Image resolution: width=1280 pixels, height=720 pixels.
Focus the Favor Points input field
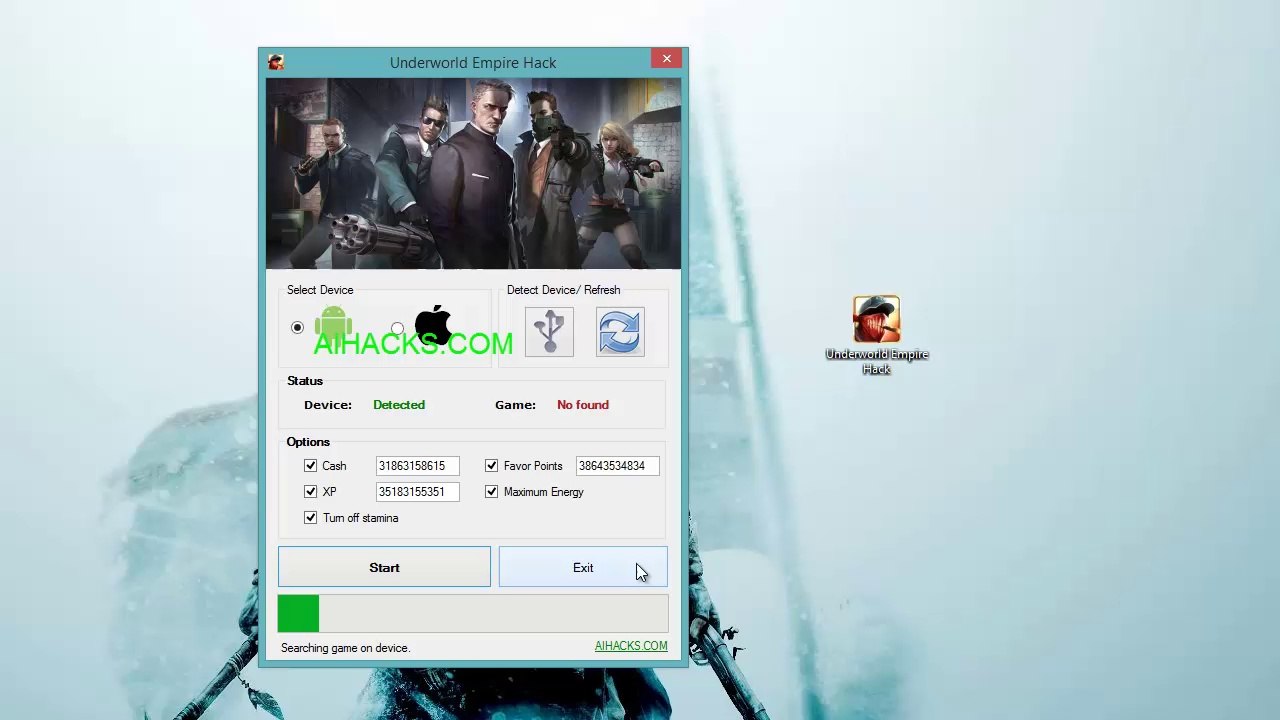coord(617,466)
